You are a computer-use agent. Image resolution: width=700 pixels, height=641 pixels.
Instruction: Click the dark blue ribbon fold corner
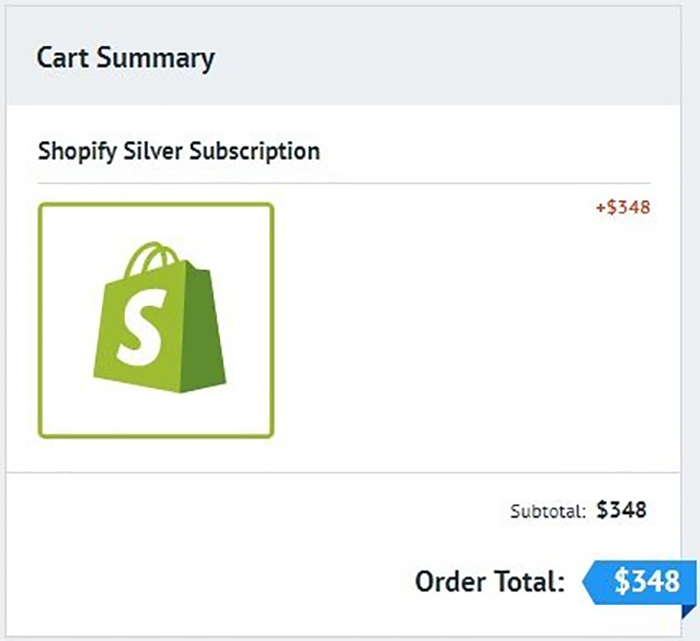coord(689,611)
